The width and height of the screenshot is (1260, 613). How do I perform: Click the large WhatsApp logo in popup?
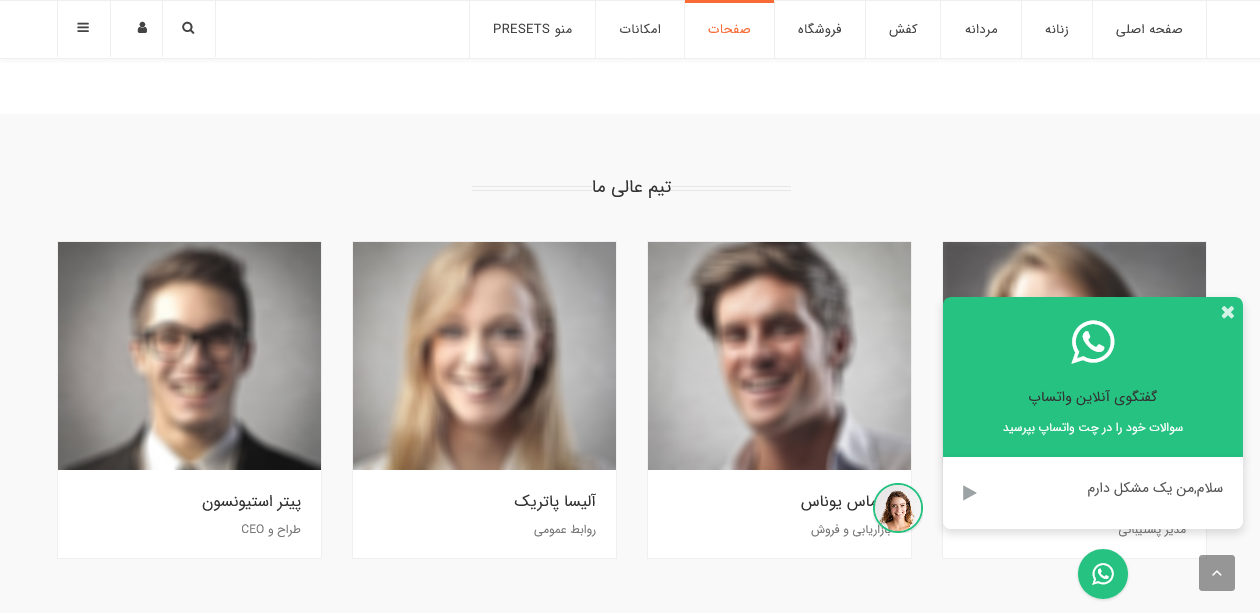click(x=1093, y=342)
